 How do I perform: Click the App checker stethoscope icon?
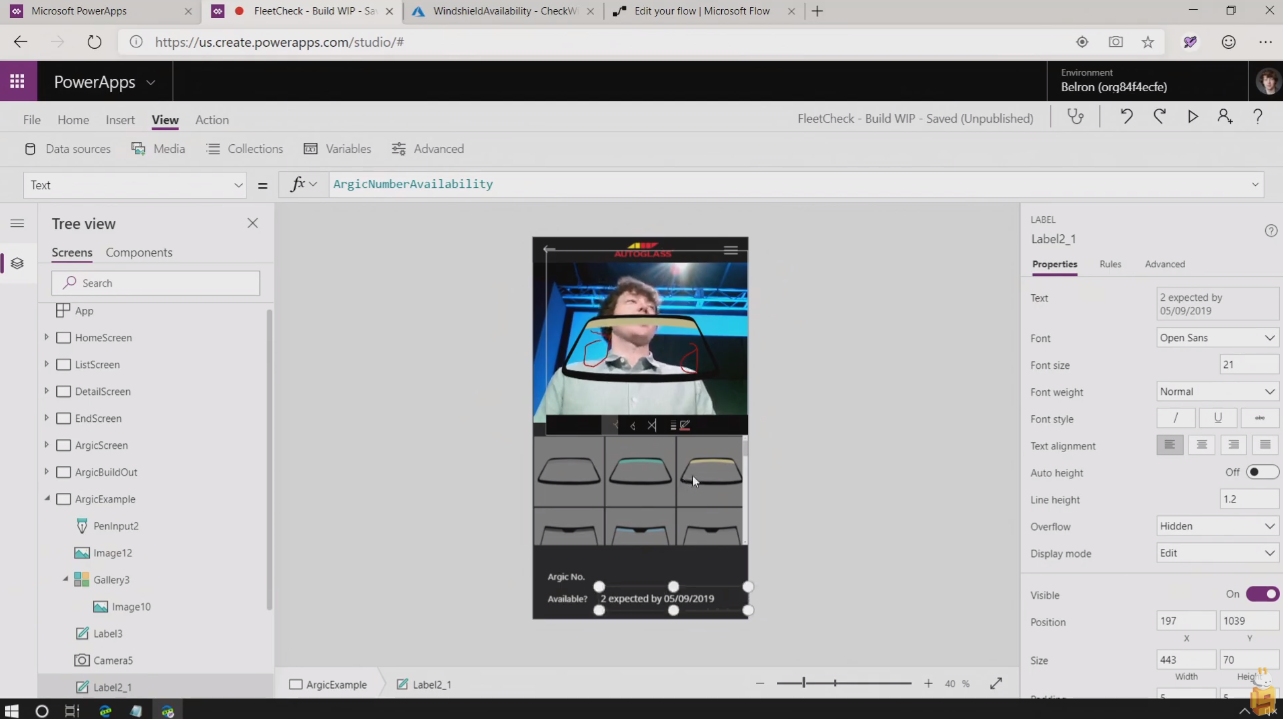point(1076,117)
